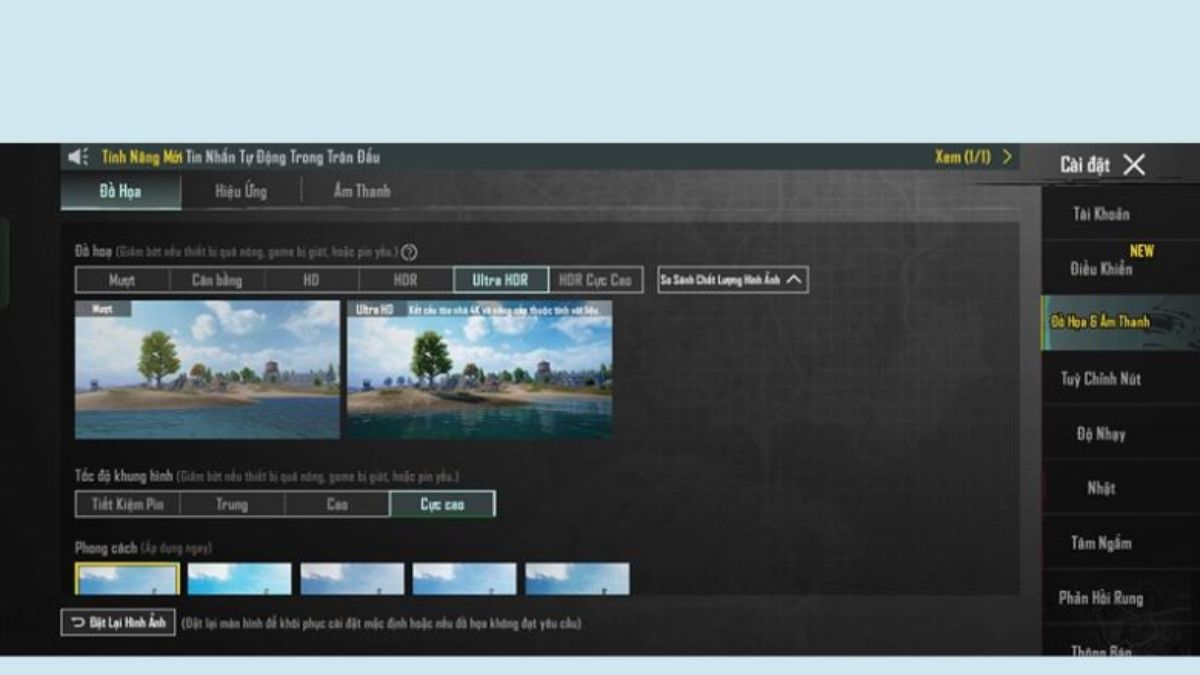Click the Cài đặt title text
Image resolution: width=1200 pixels, height=675 pixels.
(1085, 165)
